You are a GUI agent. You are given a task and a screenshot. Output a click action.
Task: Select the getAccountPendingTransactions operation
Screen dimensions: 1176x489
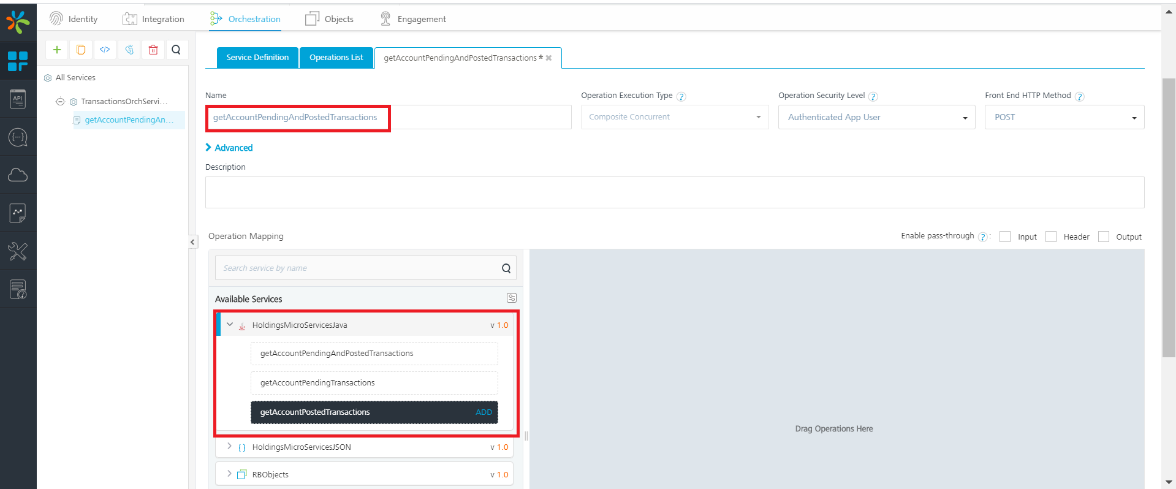point(373,382)
